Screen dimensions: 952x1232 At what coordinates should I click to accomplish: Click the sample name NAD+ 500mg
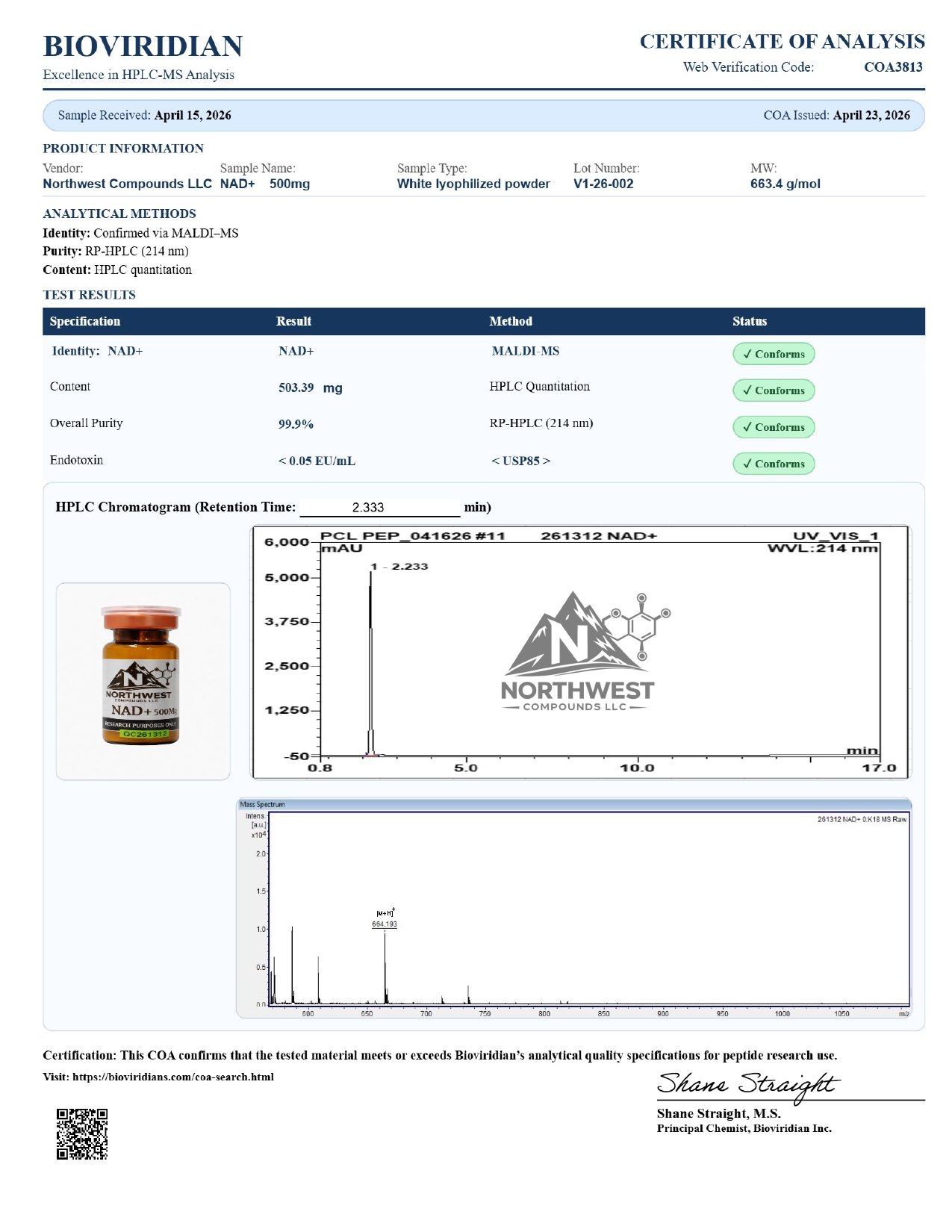265,184
